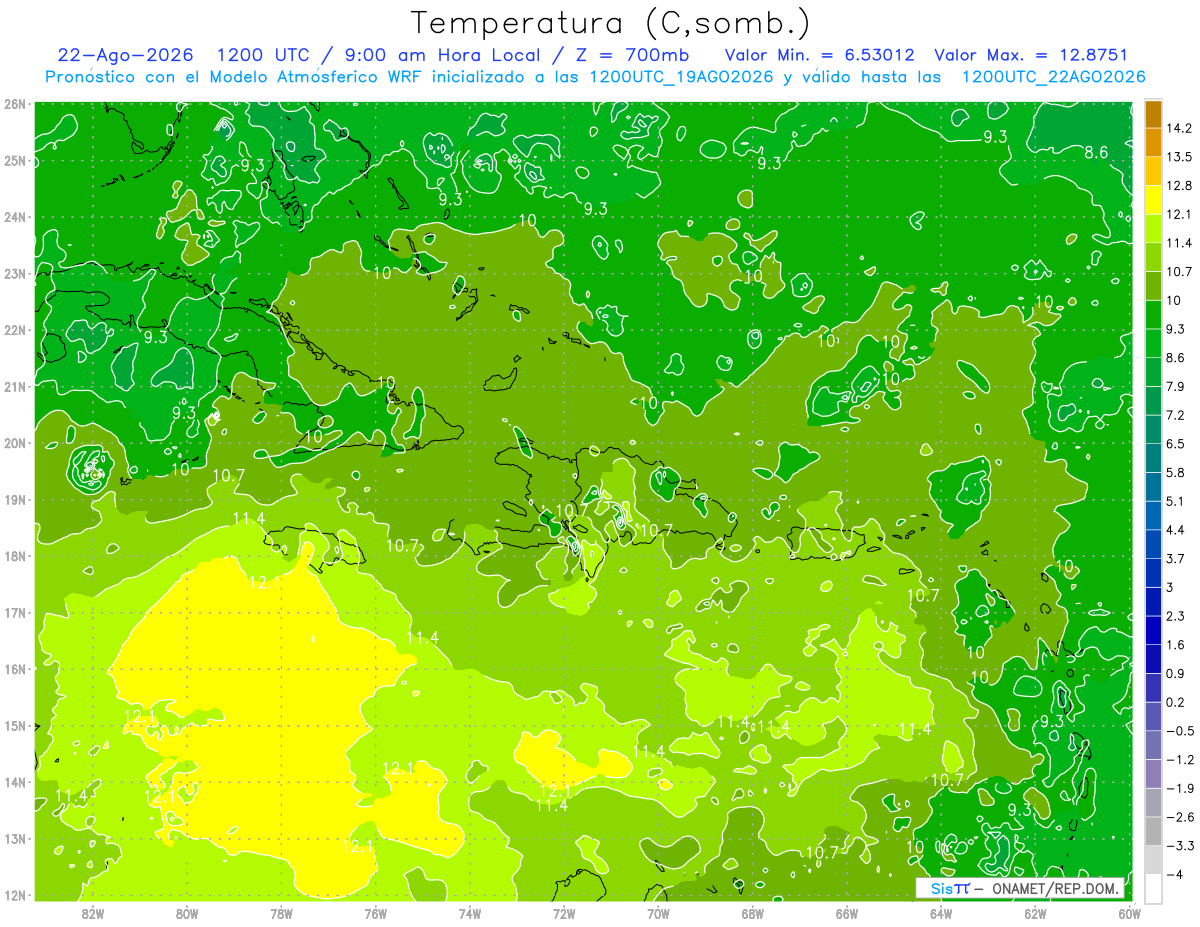Select the legend swatch between 13.5 and 14.2
The width and height of the screenshot is (1200, 927).
[1153, 142]
